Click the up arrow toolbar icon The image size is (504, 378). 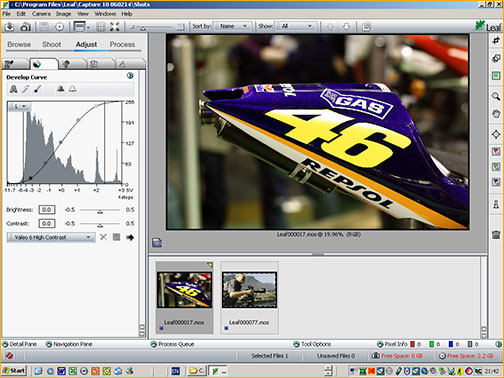tap(330, 27)
